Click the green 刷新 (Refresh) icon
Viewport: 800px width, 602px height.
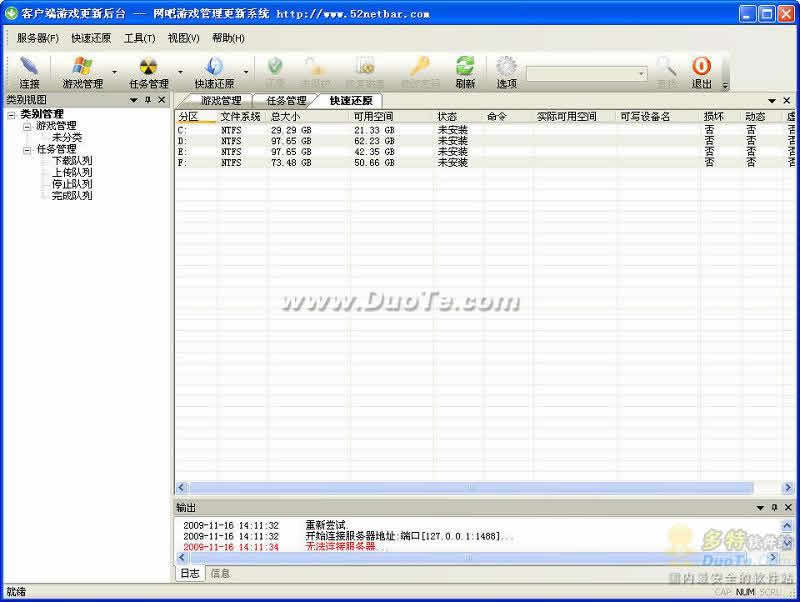pos(465,72)
